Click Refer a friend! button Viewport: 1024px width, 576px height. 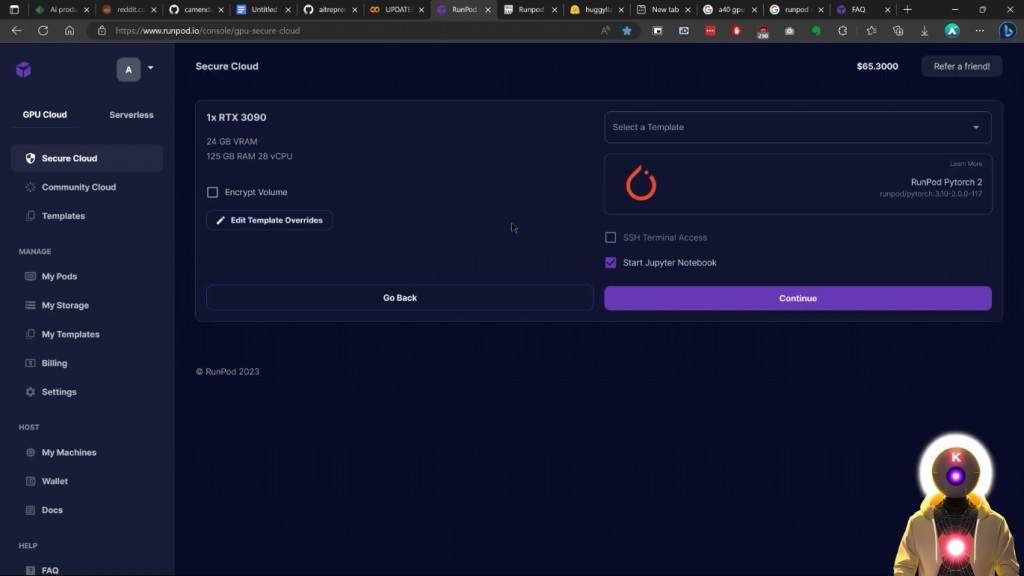tap(961, 66)
